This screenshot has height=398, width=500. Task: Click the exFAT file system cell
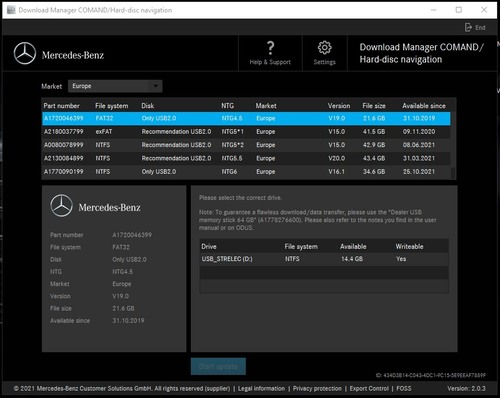(x=104, y=132)
